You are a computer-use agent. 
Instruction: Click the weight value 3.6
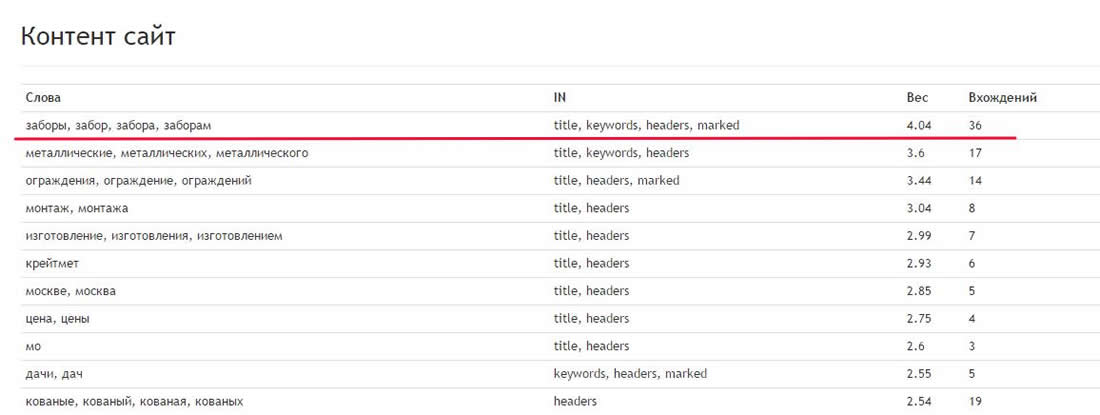(x=915, y=153)
